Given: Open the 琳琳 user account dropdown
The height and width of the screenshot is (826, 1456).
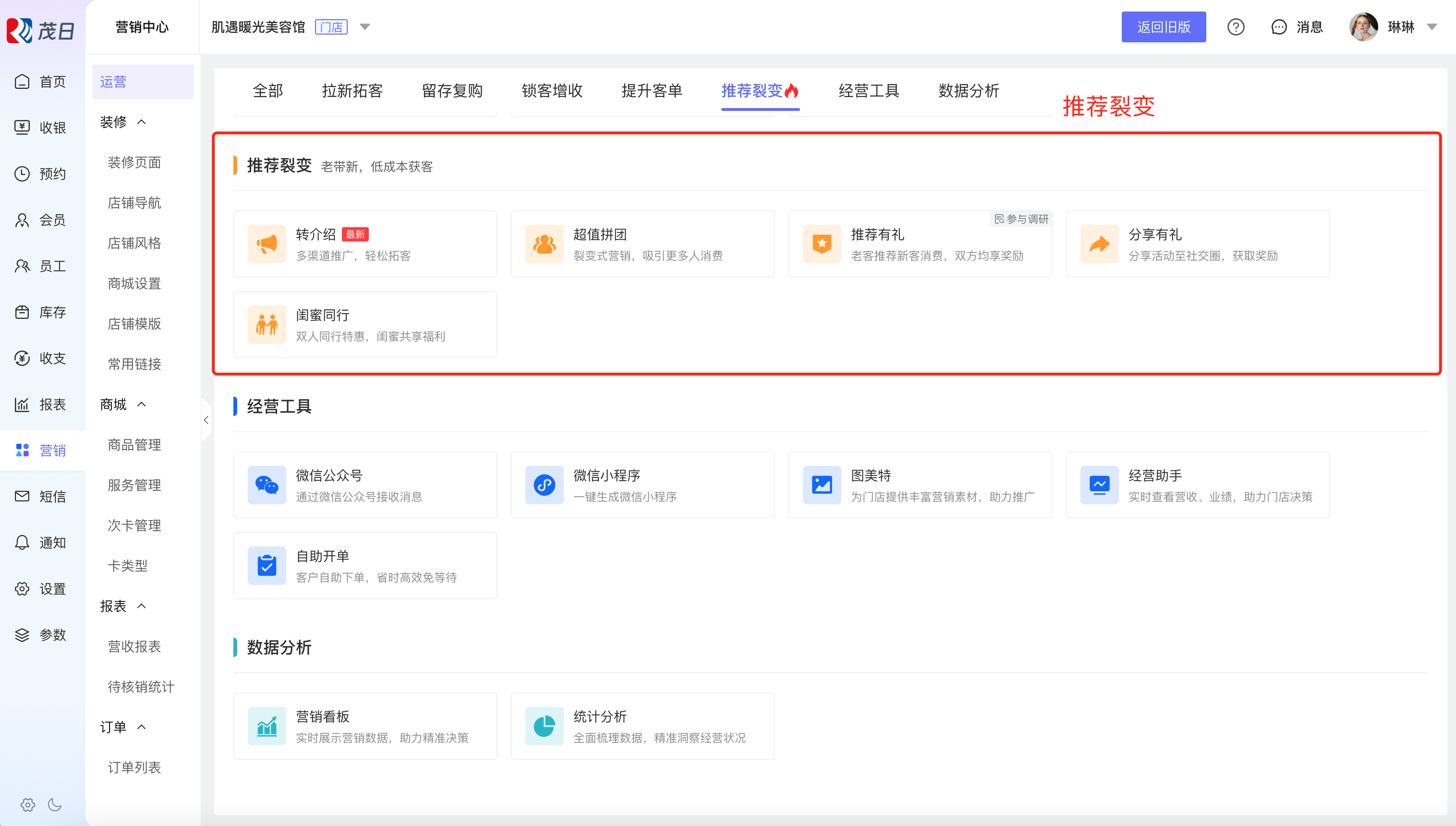Looking at the screenshot, I should coord(1432,27).
